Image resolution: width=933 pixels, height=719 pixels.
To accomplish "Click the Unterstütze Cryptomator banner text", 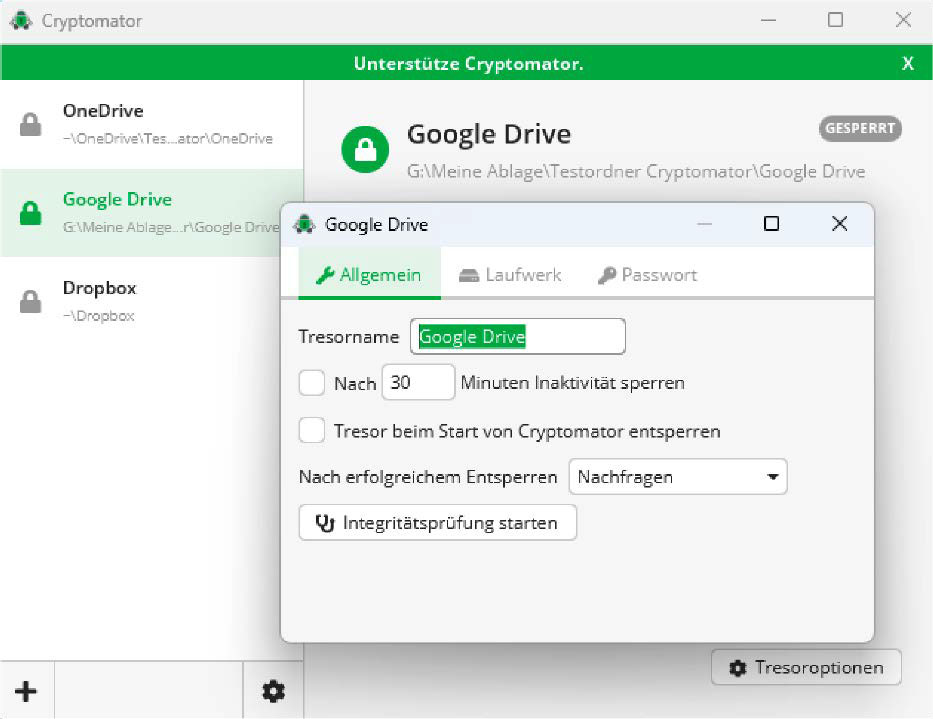I will [x=468, y=63].
